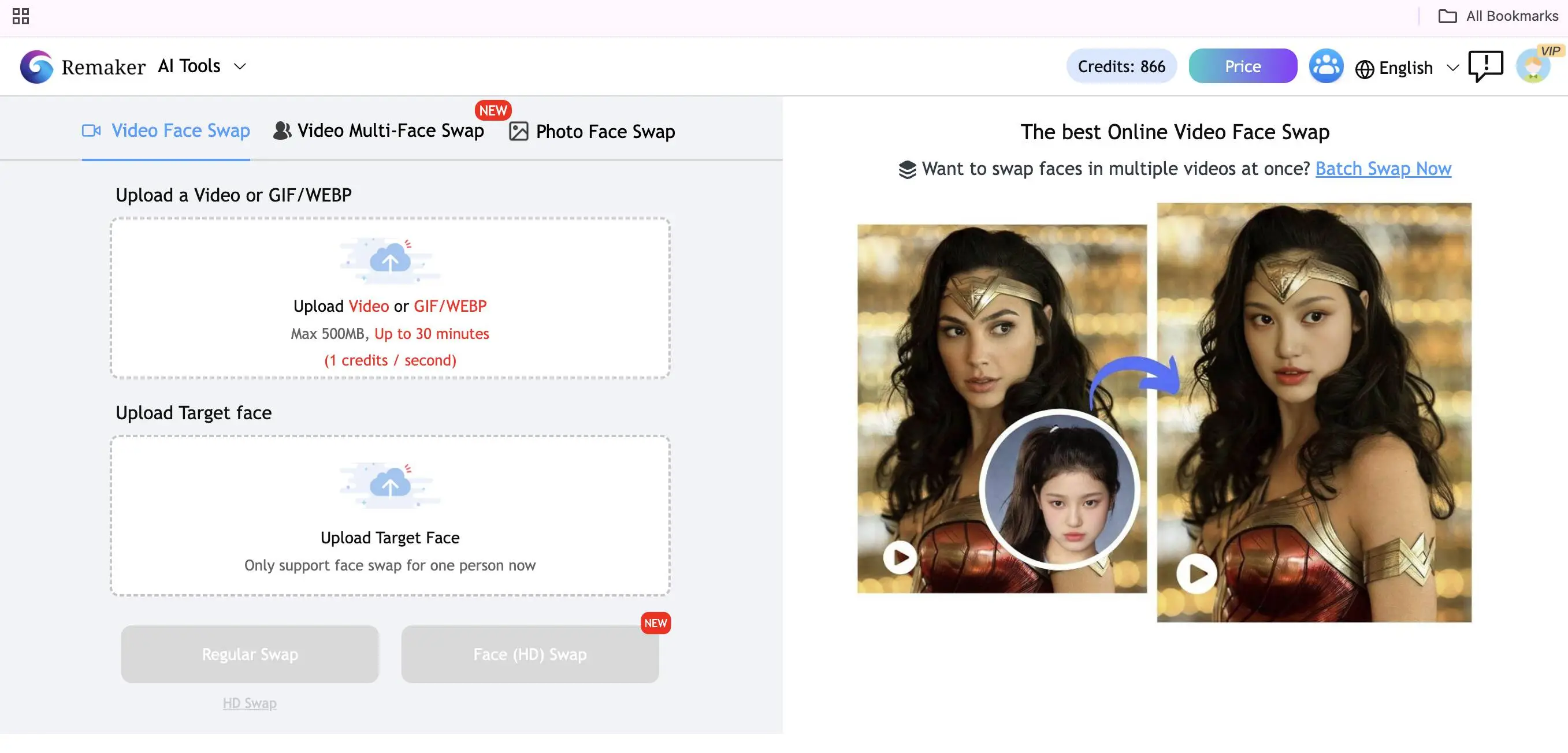Click 'Only support face swap for one person now'
Viewport: 1568px width, 753px height.
[389, 566]
